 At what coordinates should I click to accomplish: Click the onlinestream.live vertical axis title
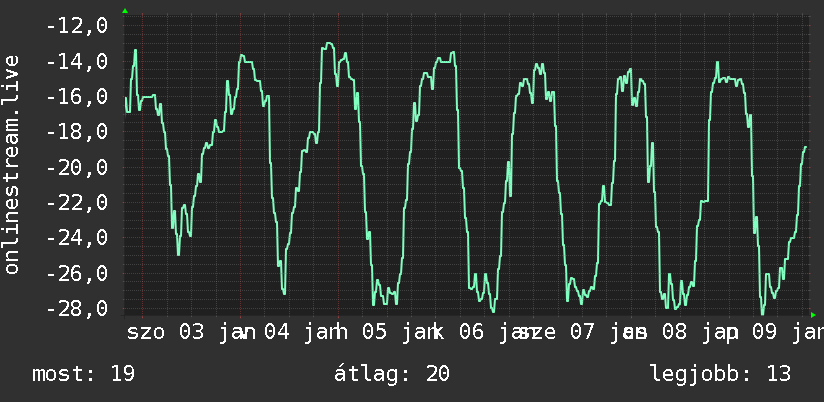click(x=11, y=164)
